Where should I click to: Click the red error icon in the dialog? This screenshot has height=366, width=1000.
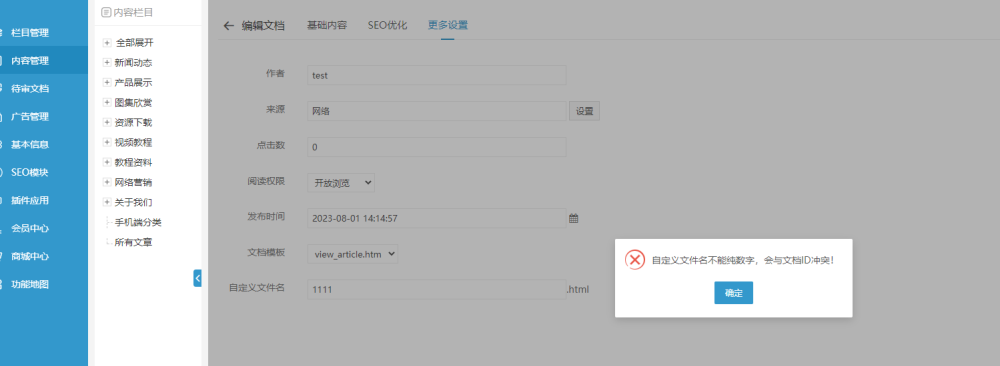click(x=635, y=260)
